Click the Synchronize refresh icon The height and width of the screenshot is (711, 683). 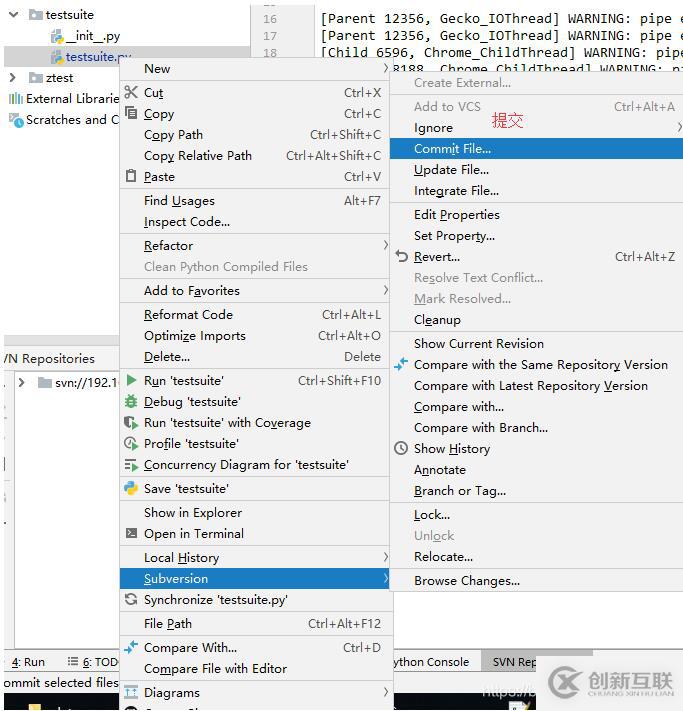(131, 599)
